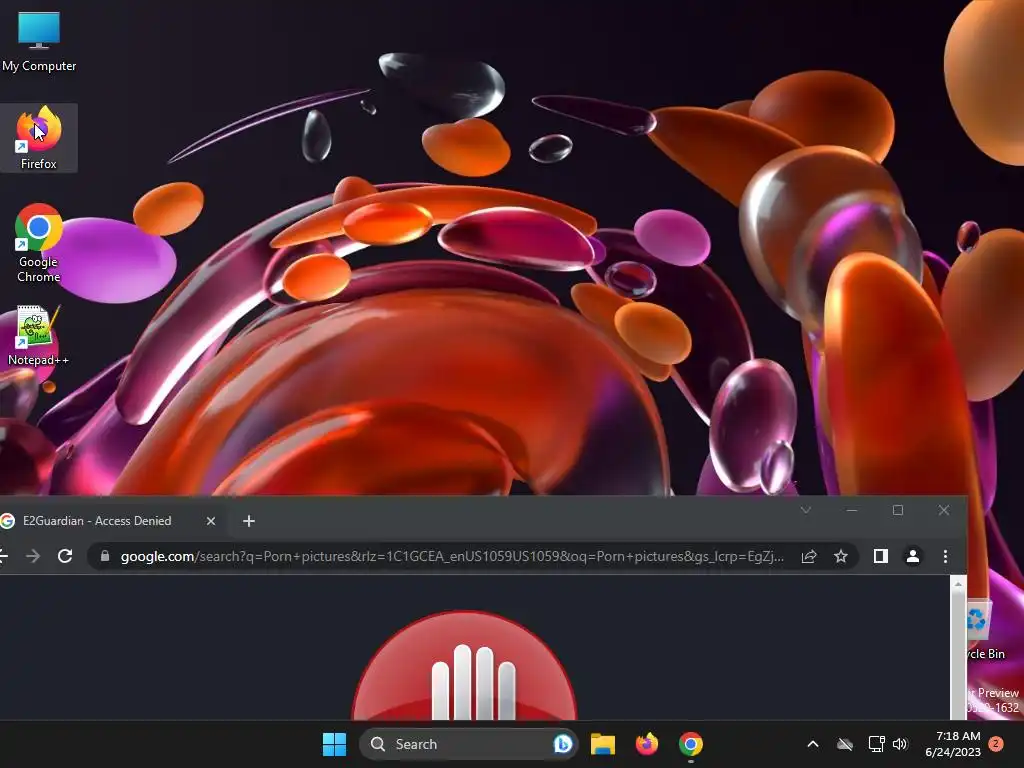Click the scroll-up arrow in Chrome
The width and height of the screenshot is (1024, 768).
(x=957, y=584)
